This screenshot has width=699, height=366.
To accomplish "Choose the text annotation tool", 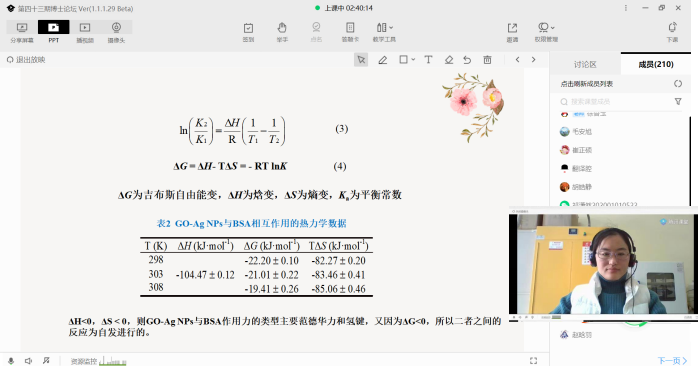I will click(428, 60).
